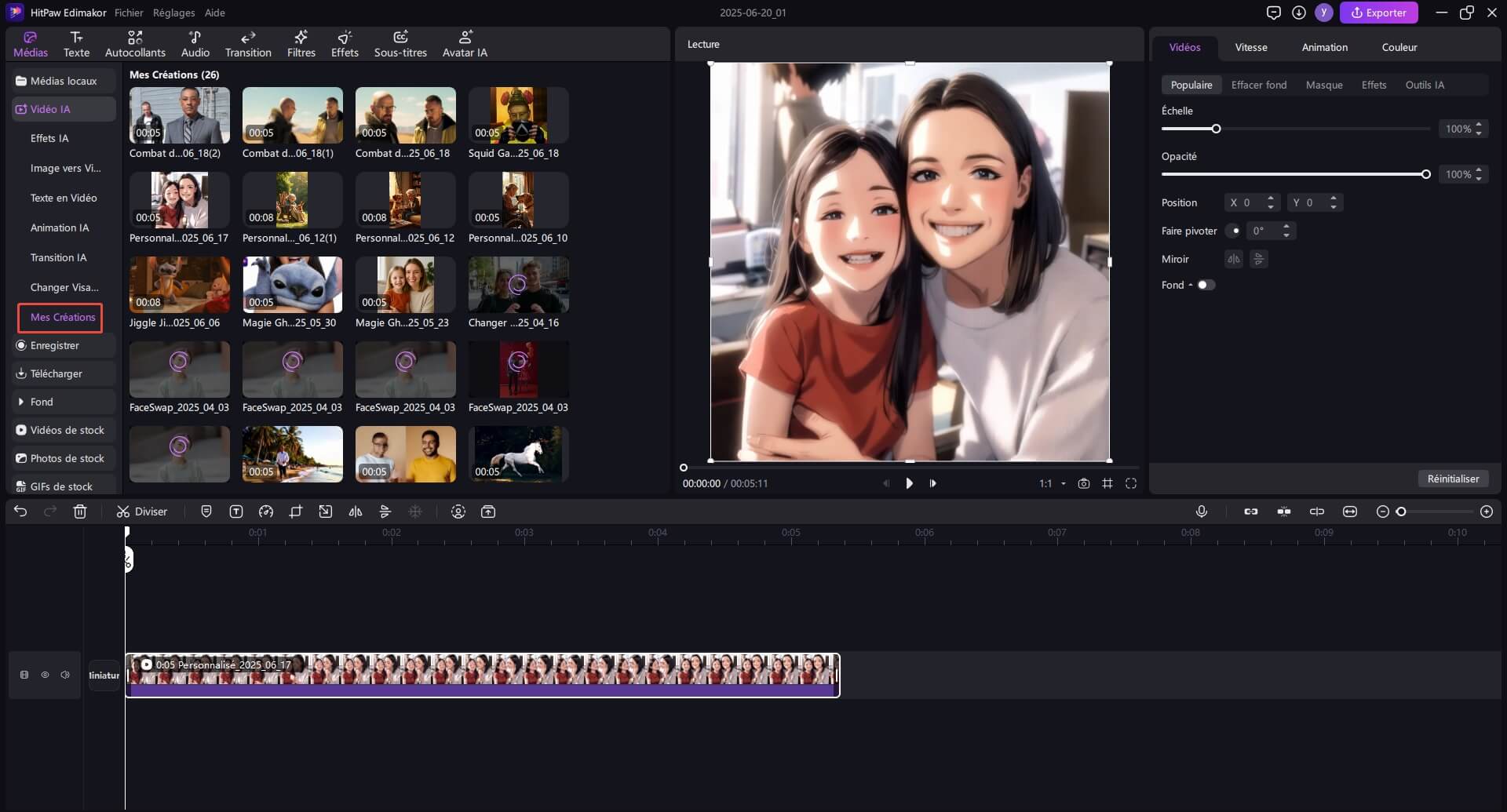Screen dimensions: 1507x812
Task: Mirror the clip using the timeline flip icon
Action: tap(356, 512)
